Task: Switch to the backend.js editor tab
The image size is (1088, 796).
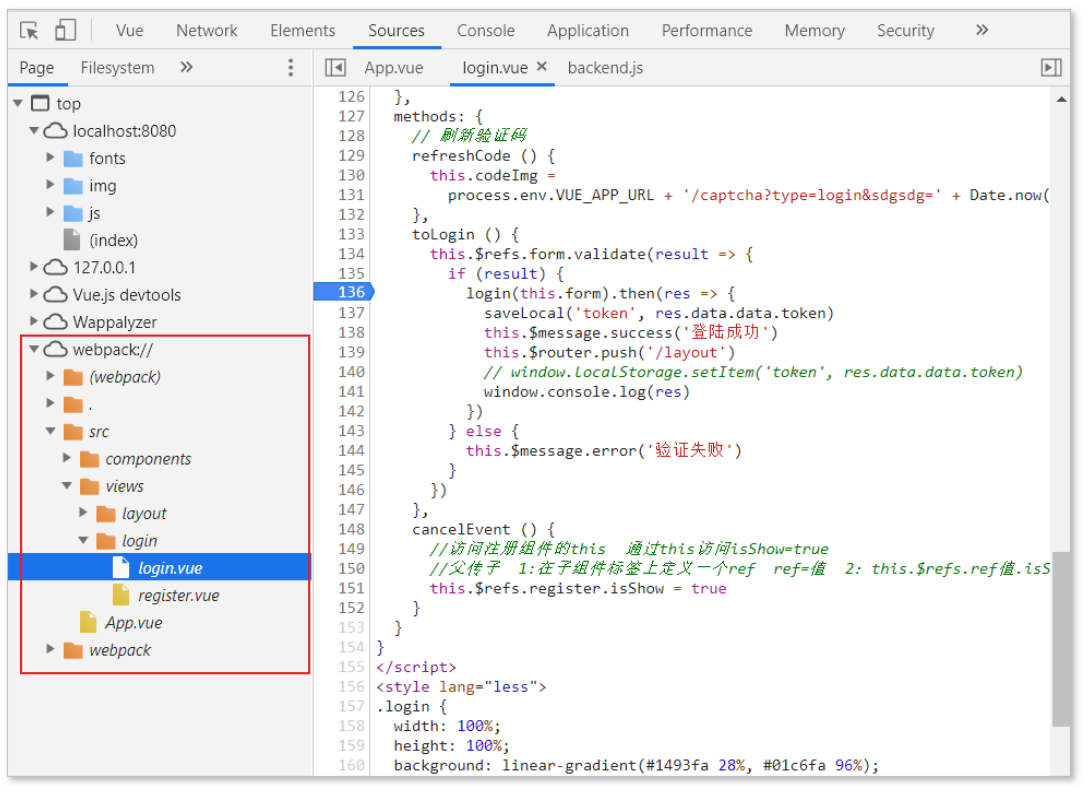Action: pyautogui.click(x=605, y=68)
